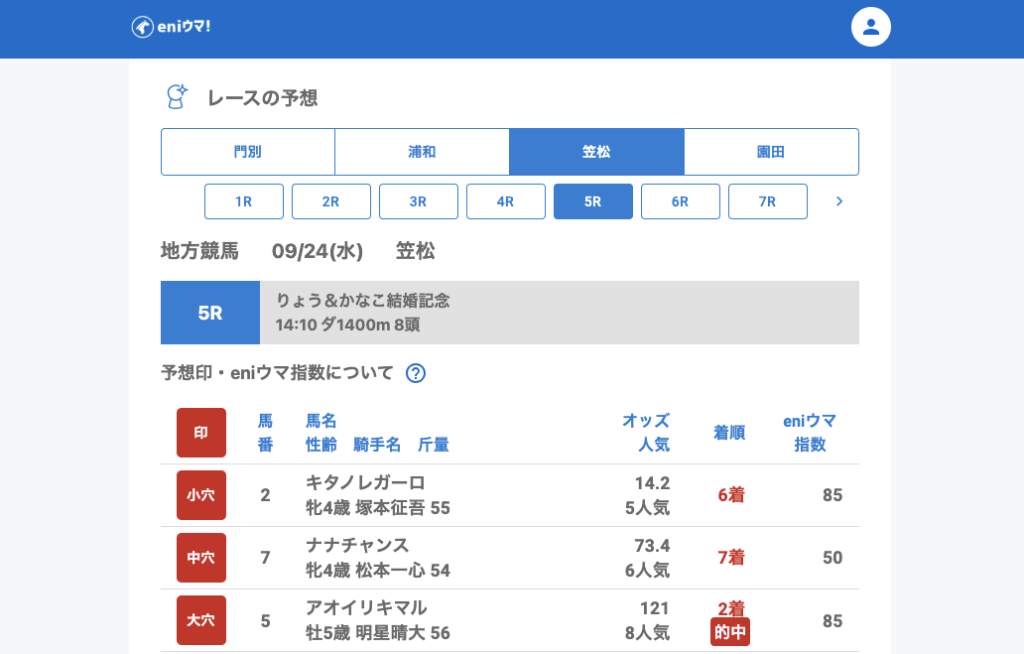Click the red 印 column header
The image size is (1024, 654).
click(x=201, y=433)
